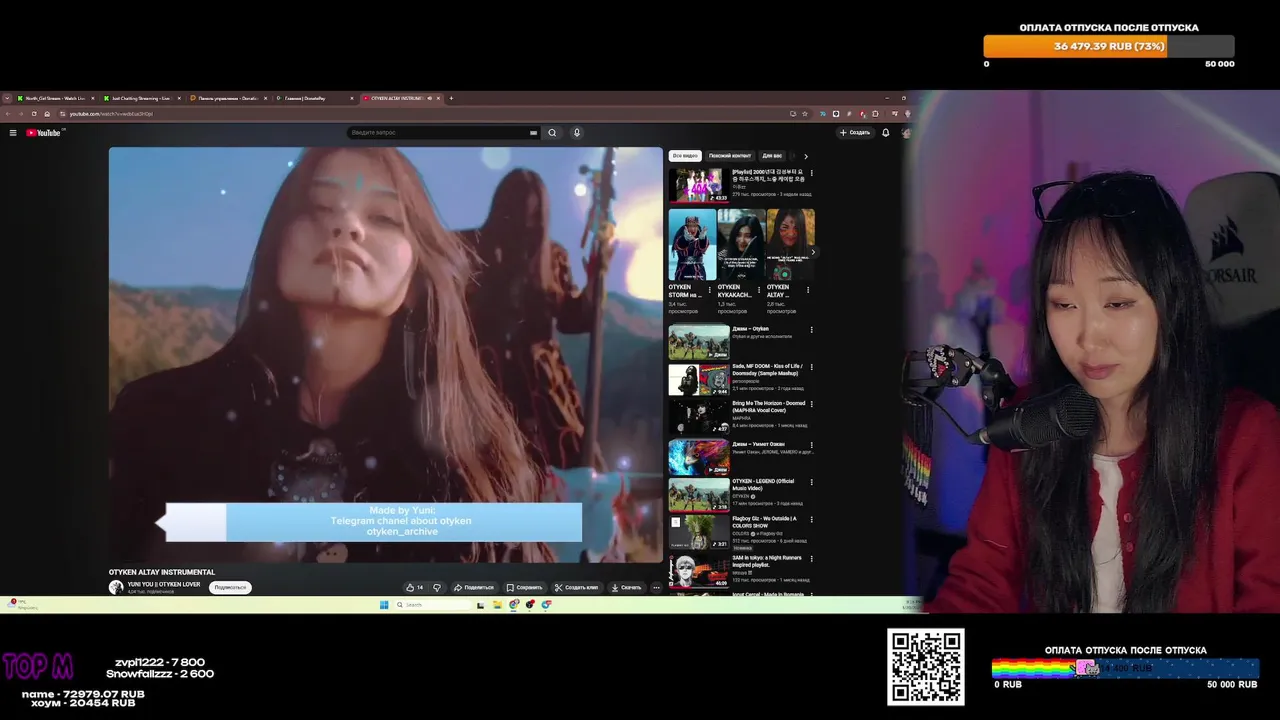Image resolution: width=1280 pixels, height=720 pixels.
Task: Switch to the North_Girl Stream browser tab
Action: coord(55,98)
